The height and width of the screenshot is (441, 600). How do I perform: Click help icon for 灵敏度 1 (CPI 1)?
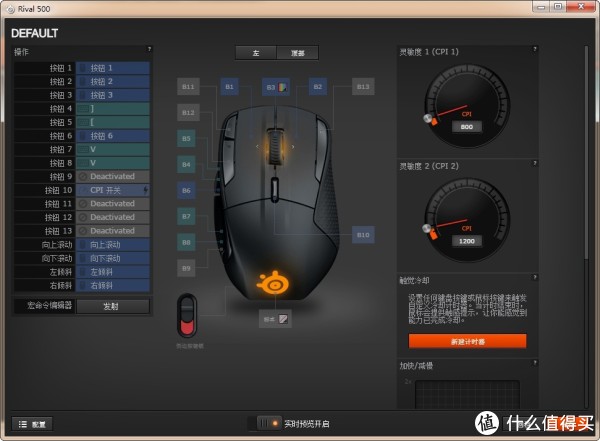tap(535, 49)
